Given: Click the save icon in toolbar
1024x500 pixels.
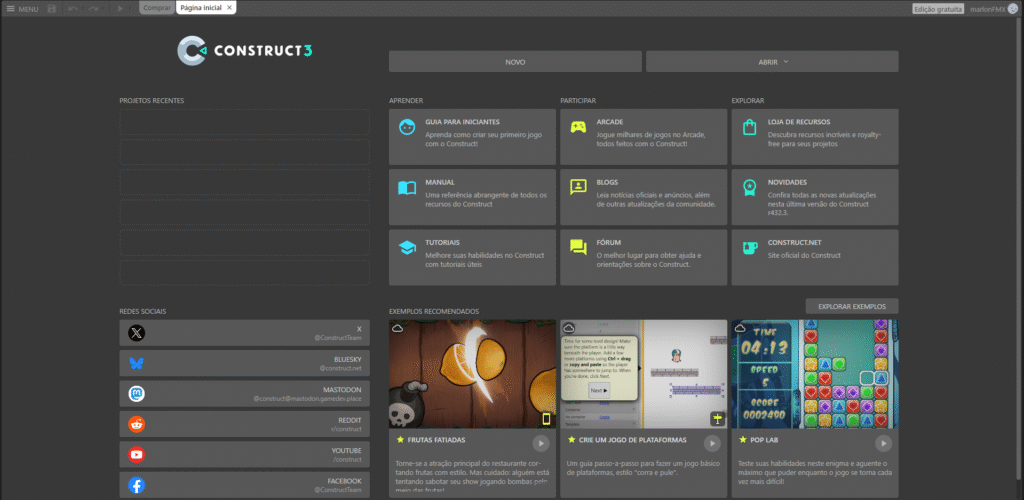Looking at the screenshot, I should 52,9.
